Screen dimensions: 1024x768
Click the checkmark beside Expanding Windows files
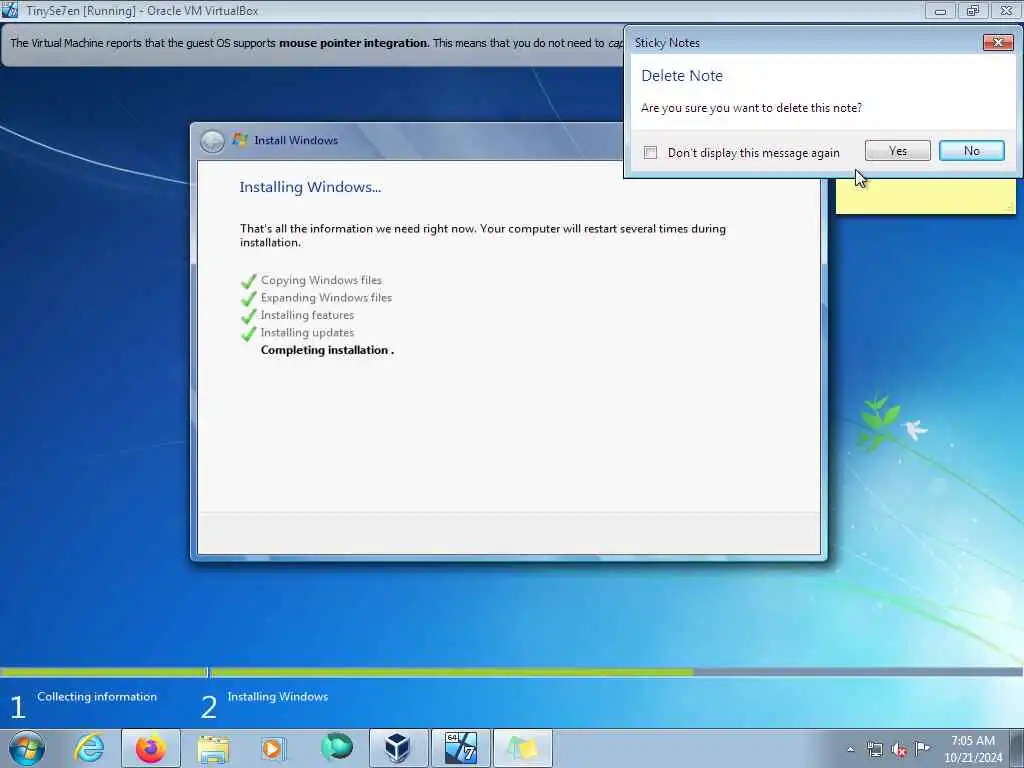point(248,299)
